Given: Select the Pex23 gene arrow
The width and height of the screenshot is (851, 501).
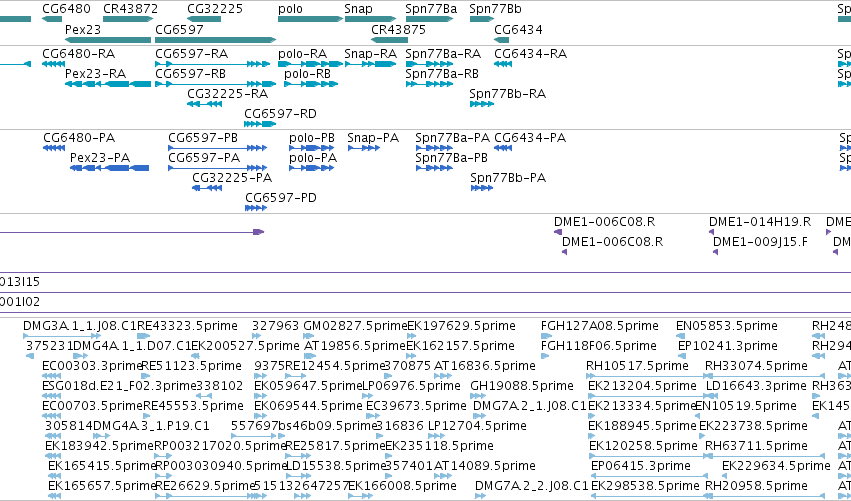Looking at the screenshot, I should click(107, 40).
